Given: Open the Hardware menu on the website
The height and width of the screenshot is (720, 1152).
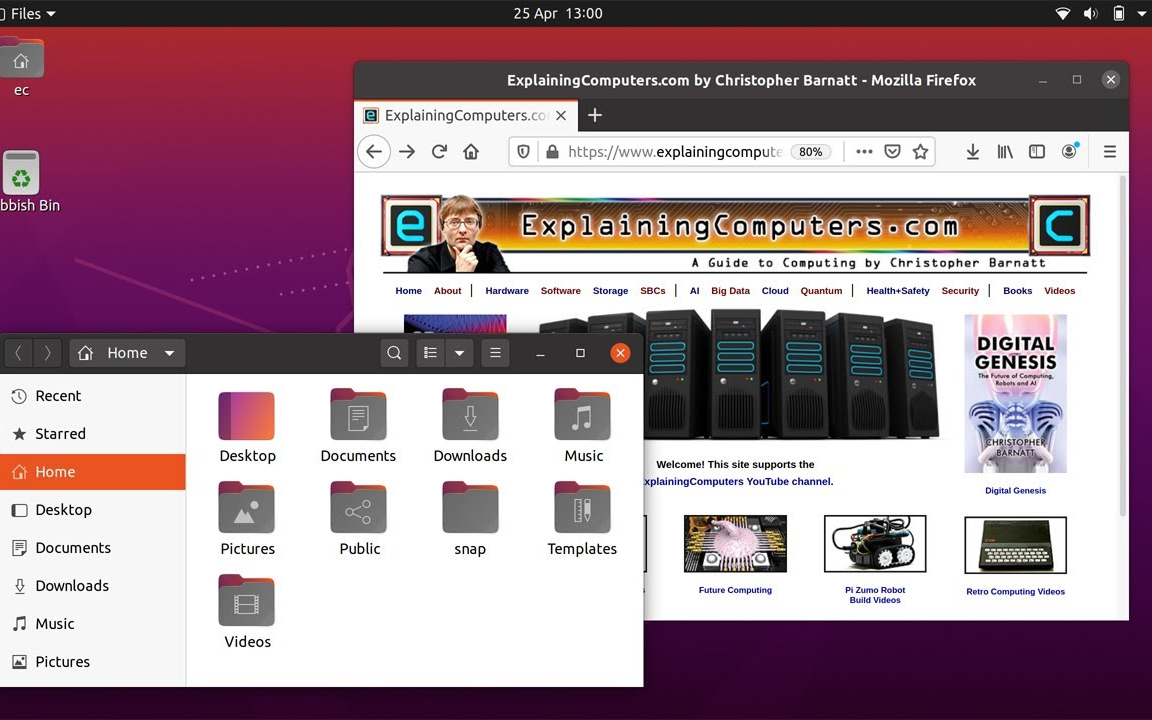Looking at the screenshot, I should (x=506, y=290).
